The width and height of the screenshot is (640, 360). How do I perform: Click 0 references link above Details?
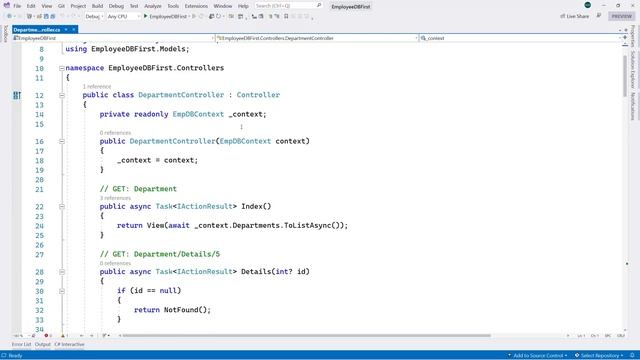pyautogui.click(x=115, y=263)
